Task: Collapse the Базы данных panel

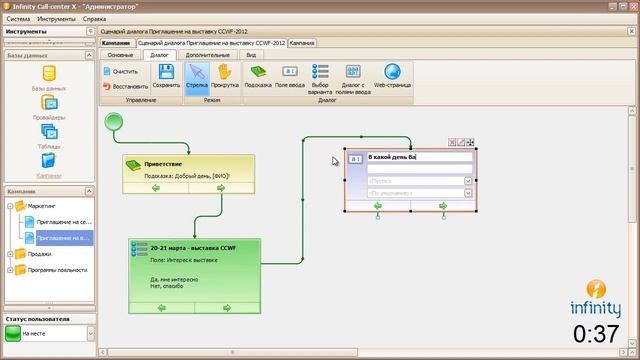Action: pos(89,55)
